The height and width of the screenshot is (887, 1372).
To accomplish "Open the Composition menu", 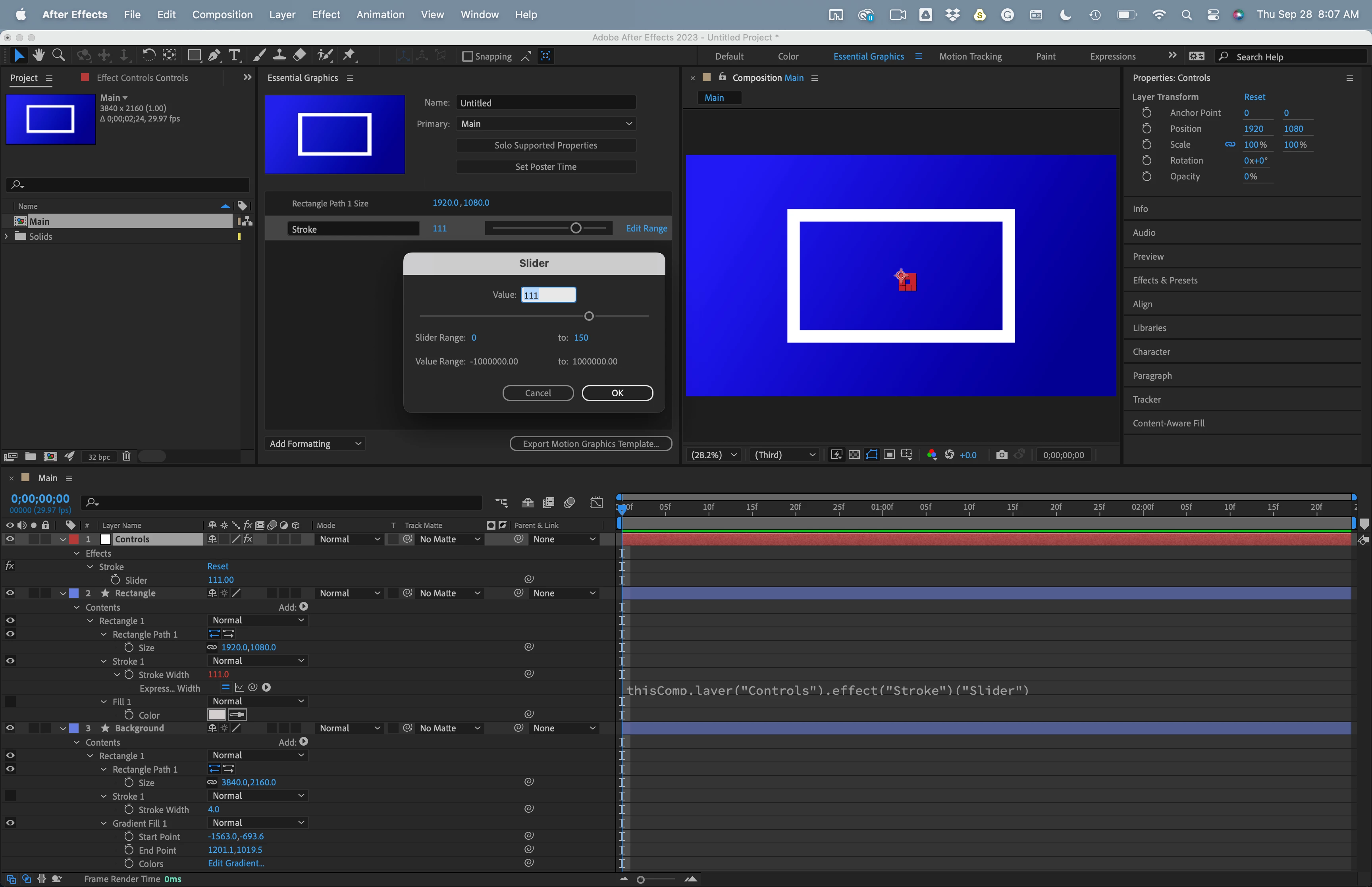I will click(222, 14).
